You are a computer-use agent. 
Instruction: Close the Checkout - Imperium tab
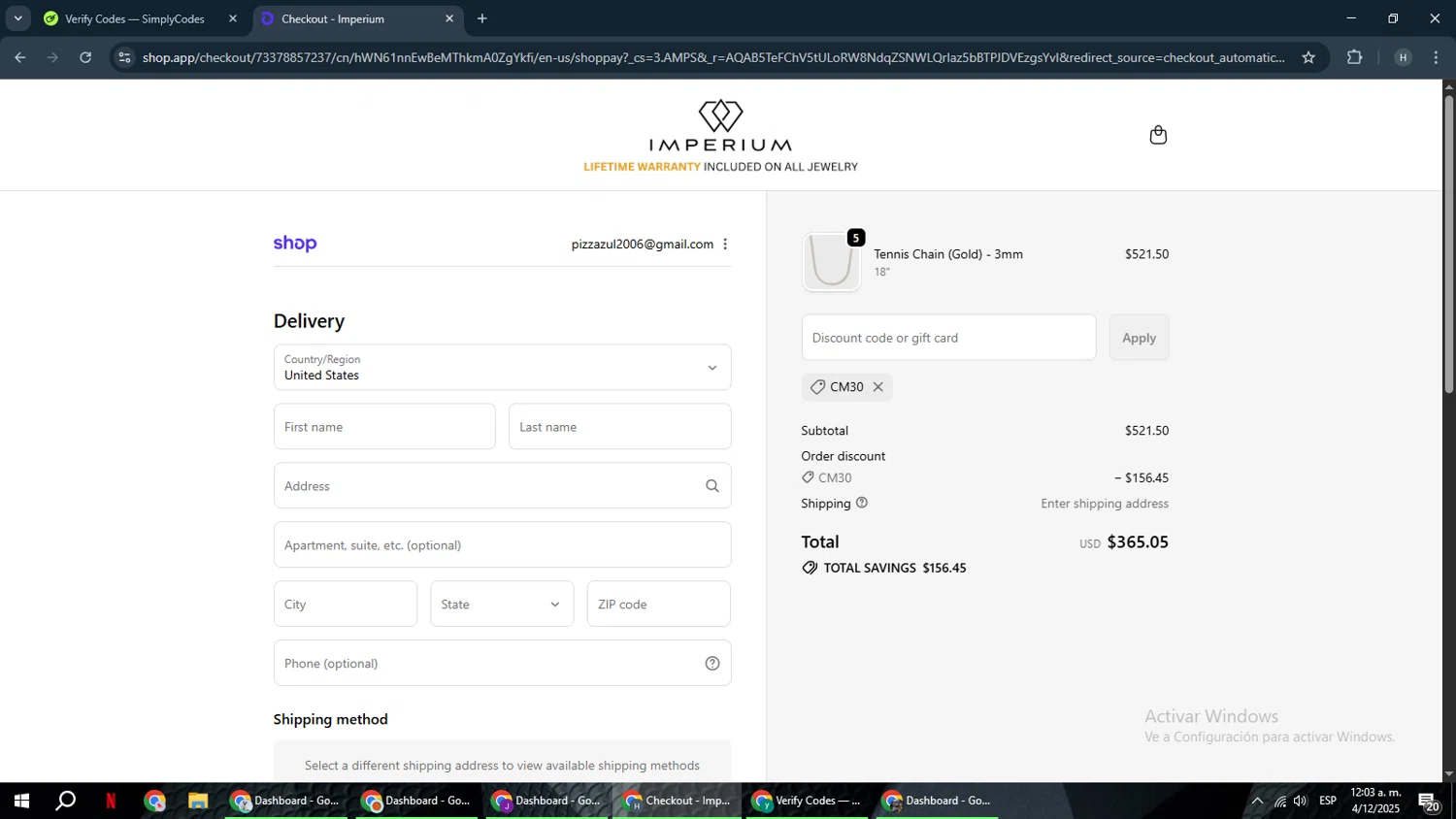pyautogui.click(x=449, y=18)
